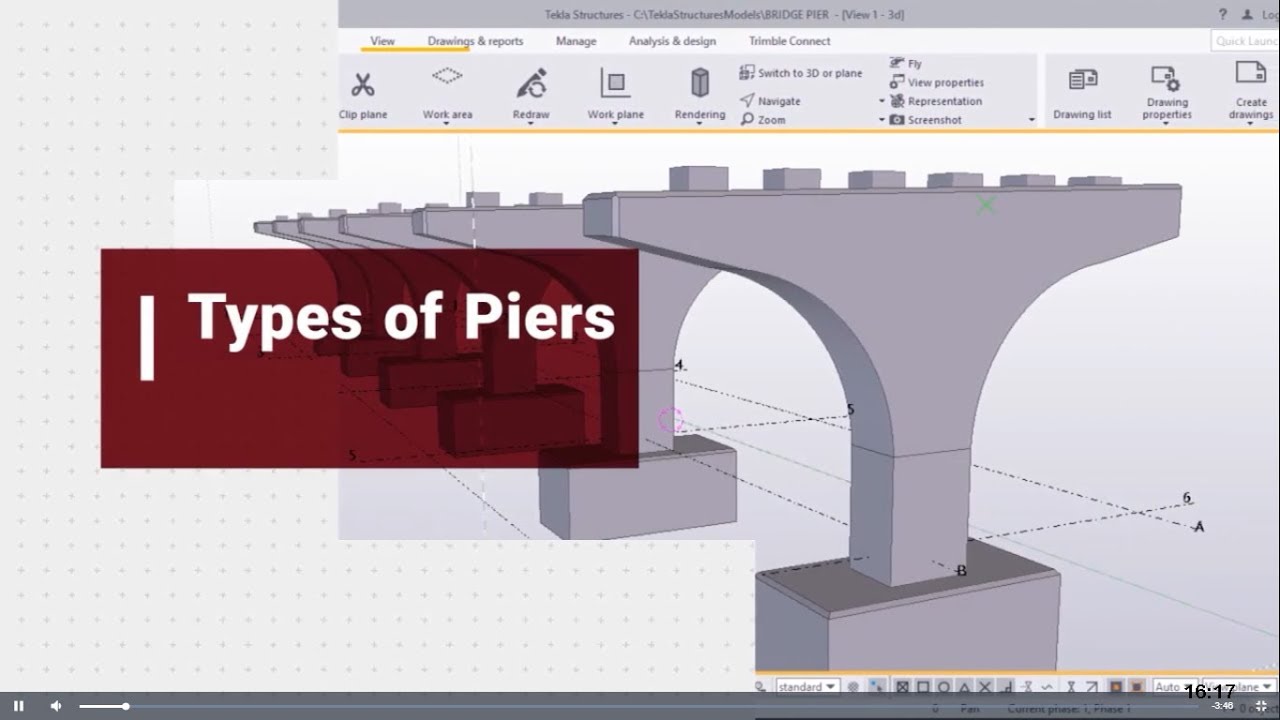The height and width of the screenshot is (720, 1280).
Task: Open View properties
Action: coord(937,82)
